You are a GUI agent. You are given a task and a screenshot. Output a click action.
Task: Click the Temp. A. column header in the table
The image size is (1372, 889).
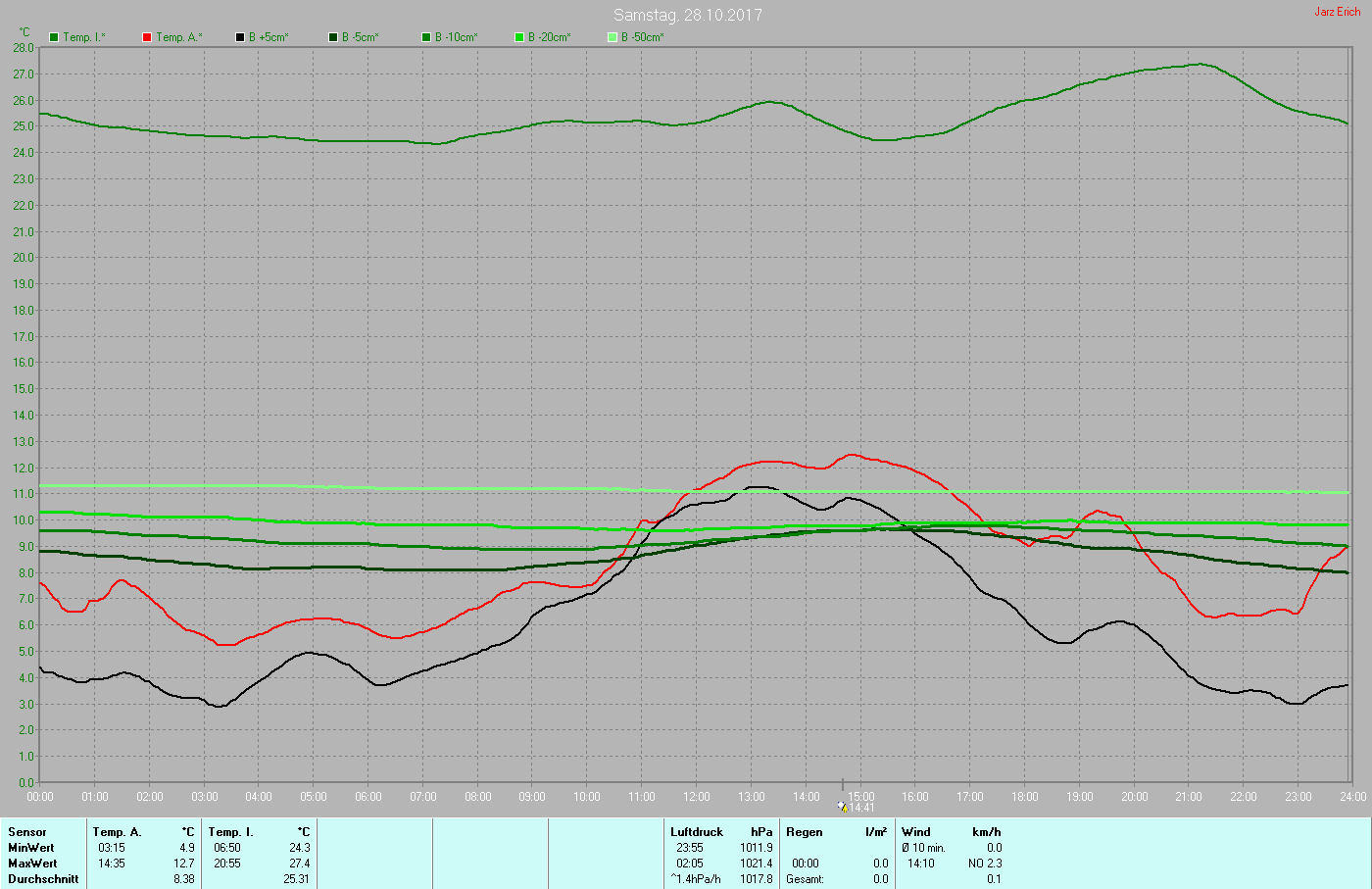tap(118, 832)
